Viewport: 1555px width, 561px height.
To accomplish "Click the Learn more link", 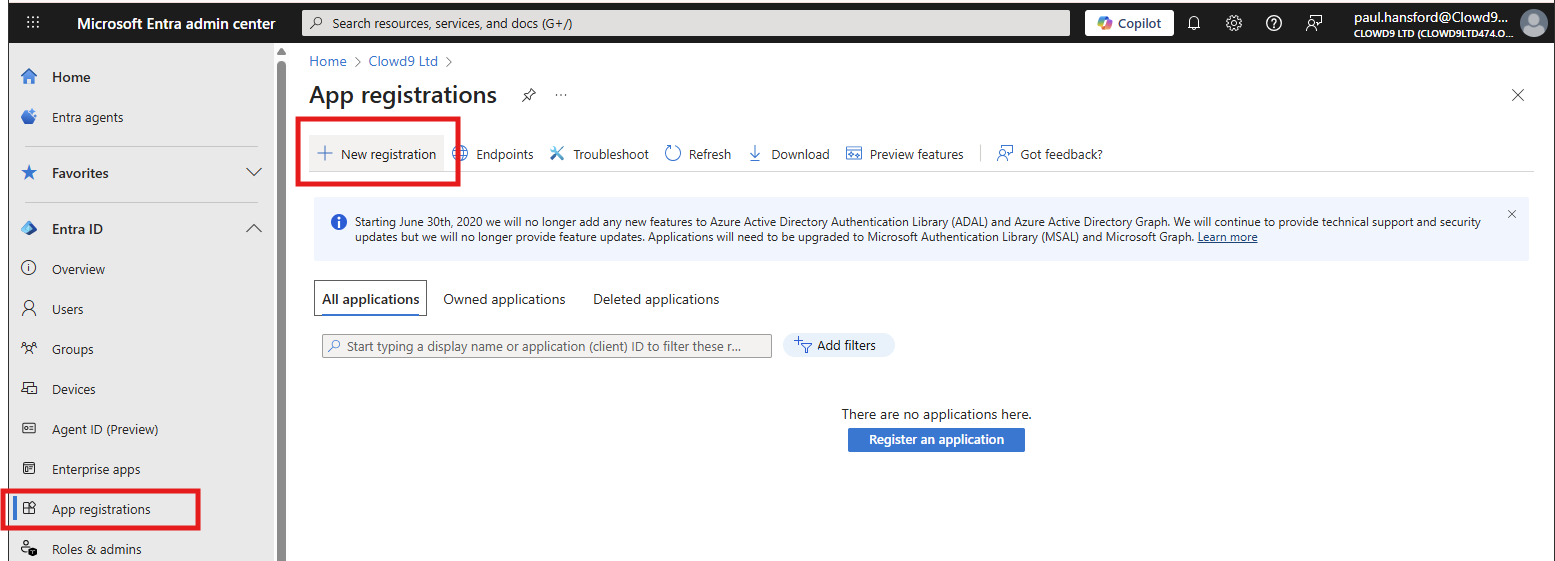I will (1227, 237).
